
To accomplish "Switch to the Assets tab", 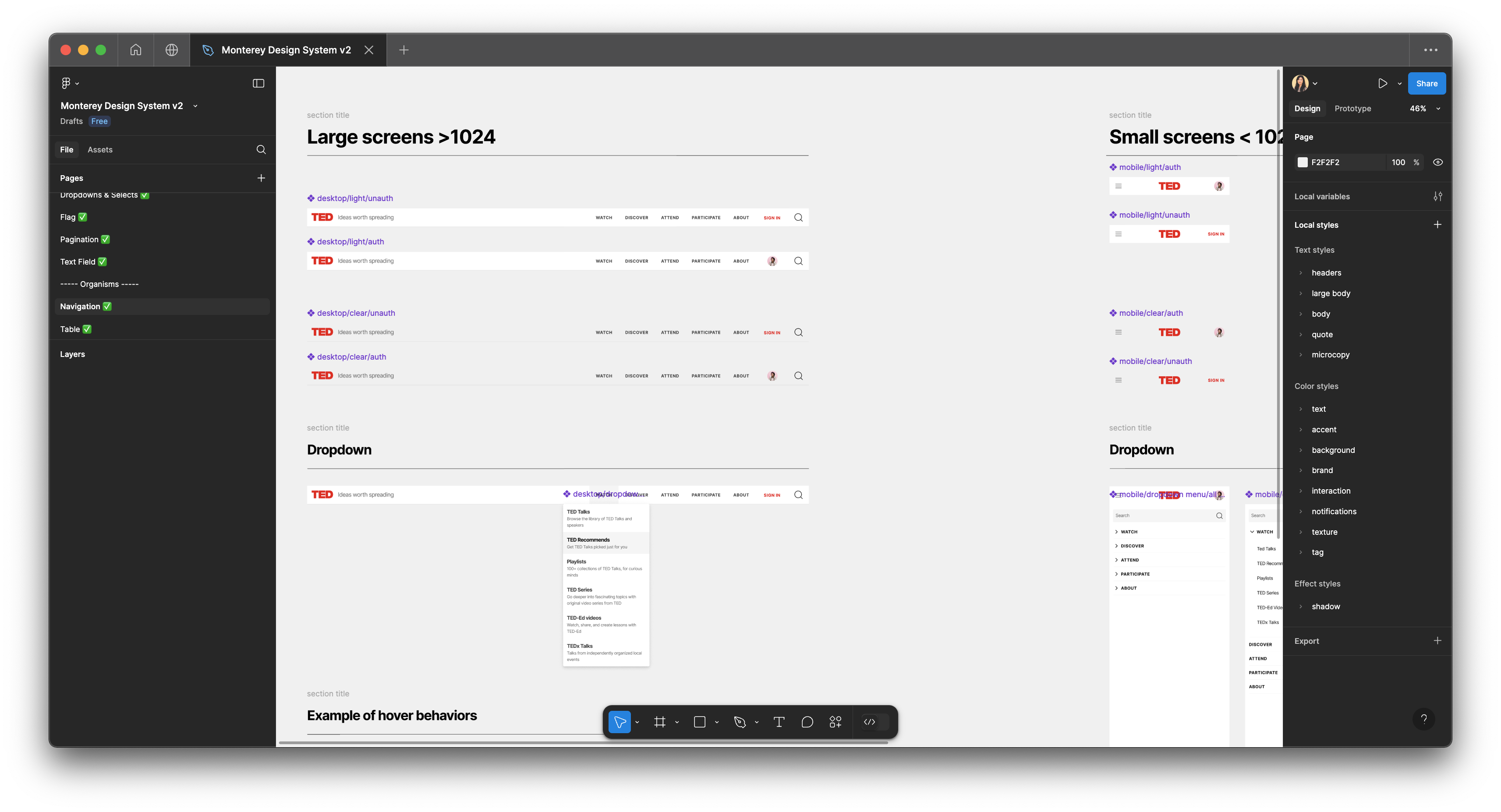I will pos(99,150).
